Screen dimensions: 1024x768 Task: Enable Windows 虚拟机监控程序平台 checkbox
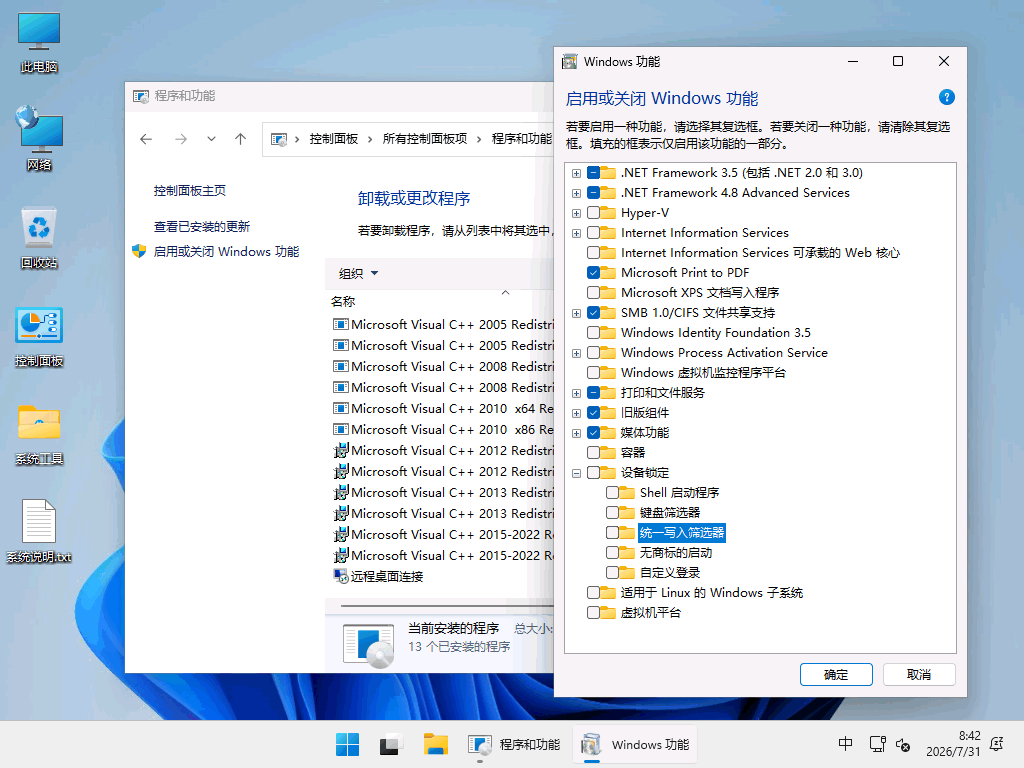pyautogui.click(x=593, y=373)
